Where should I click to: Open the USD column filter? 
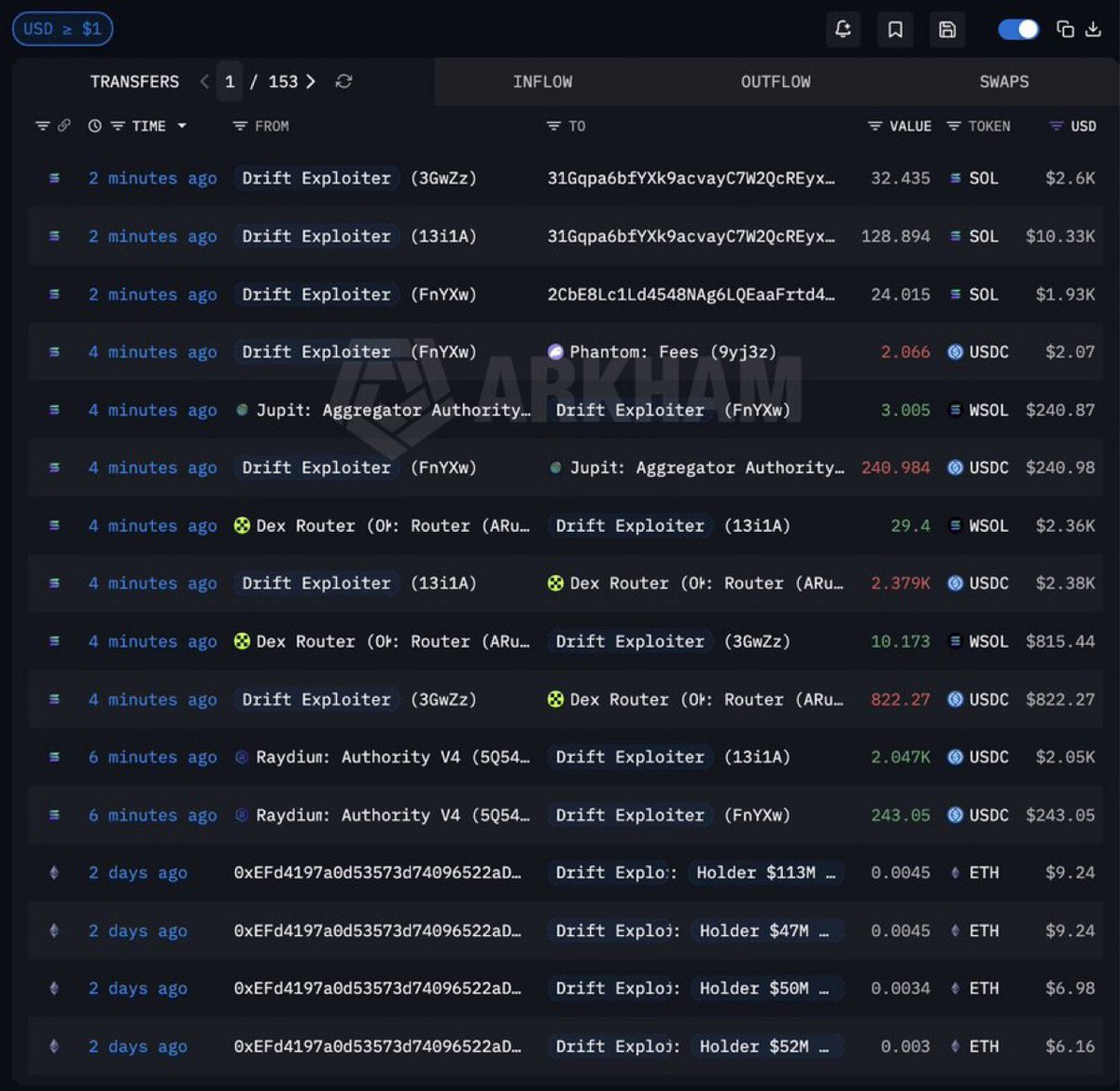1057,126
